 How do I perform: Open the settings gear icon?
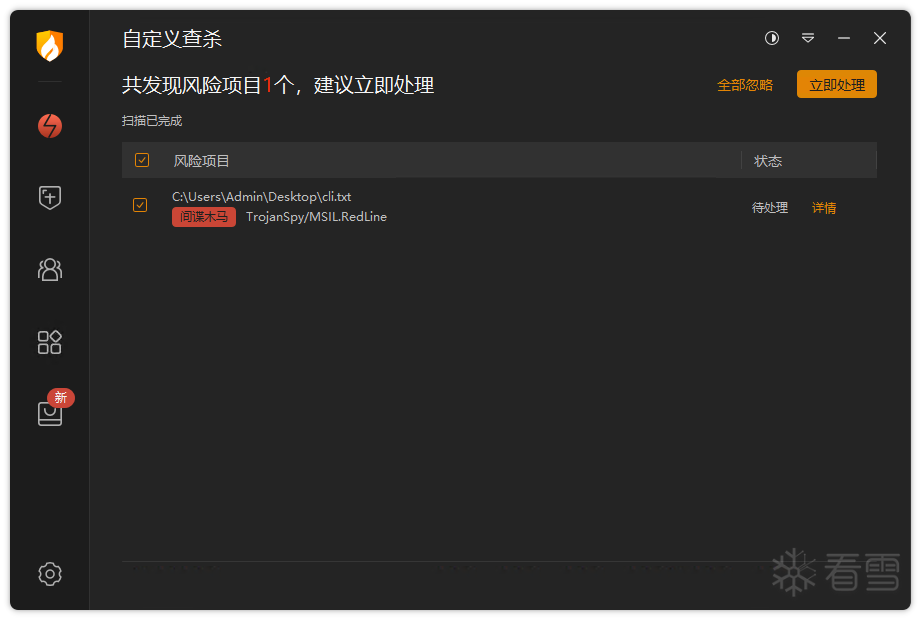pyautogui.click(x=50, y=574)
